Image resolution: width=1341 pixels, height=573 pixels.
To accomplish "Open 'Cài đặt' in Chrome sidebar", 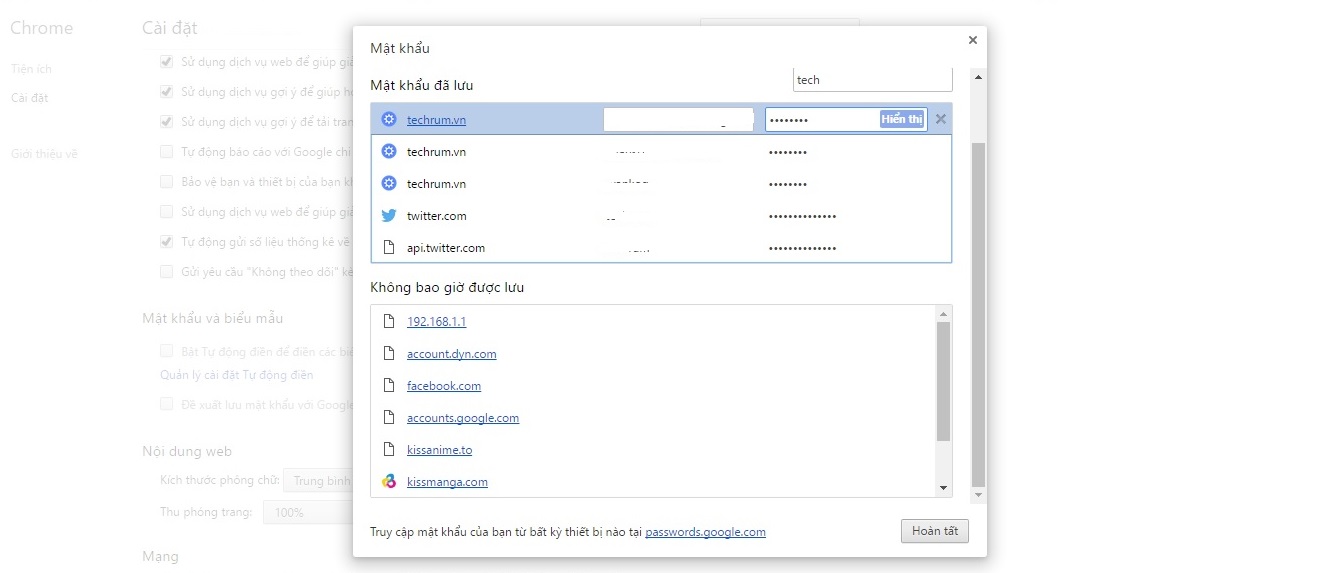I will point(30,98).
